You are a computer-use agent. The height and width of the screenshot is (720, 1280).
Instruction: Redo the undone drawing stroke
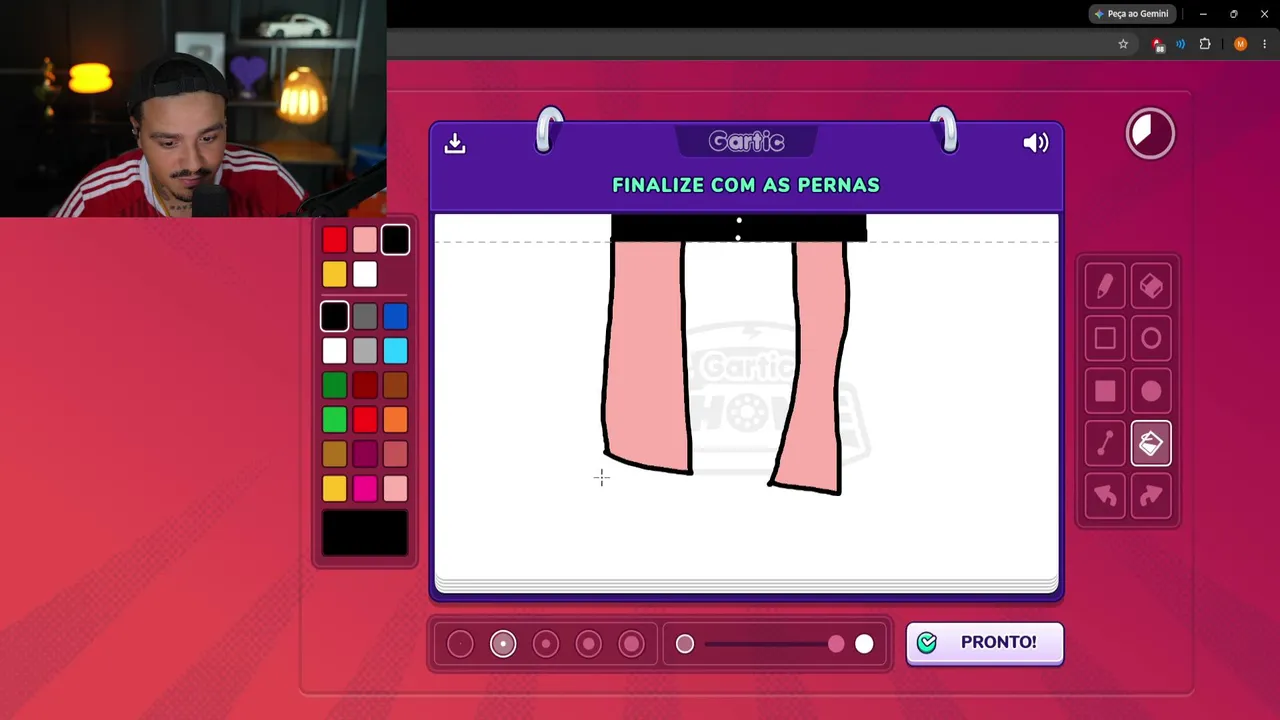(x=1151, y=495)
